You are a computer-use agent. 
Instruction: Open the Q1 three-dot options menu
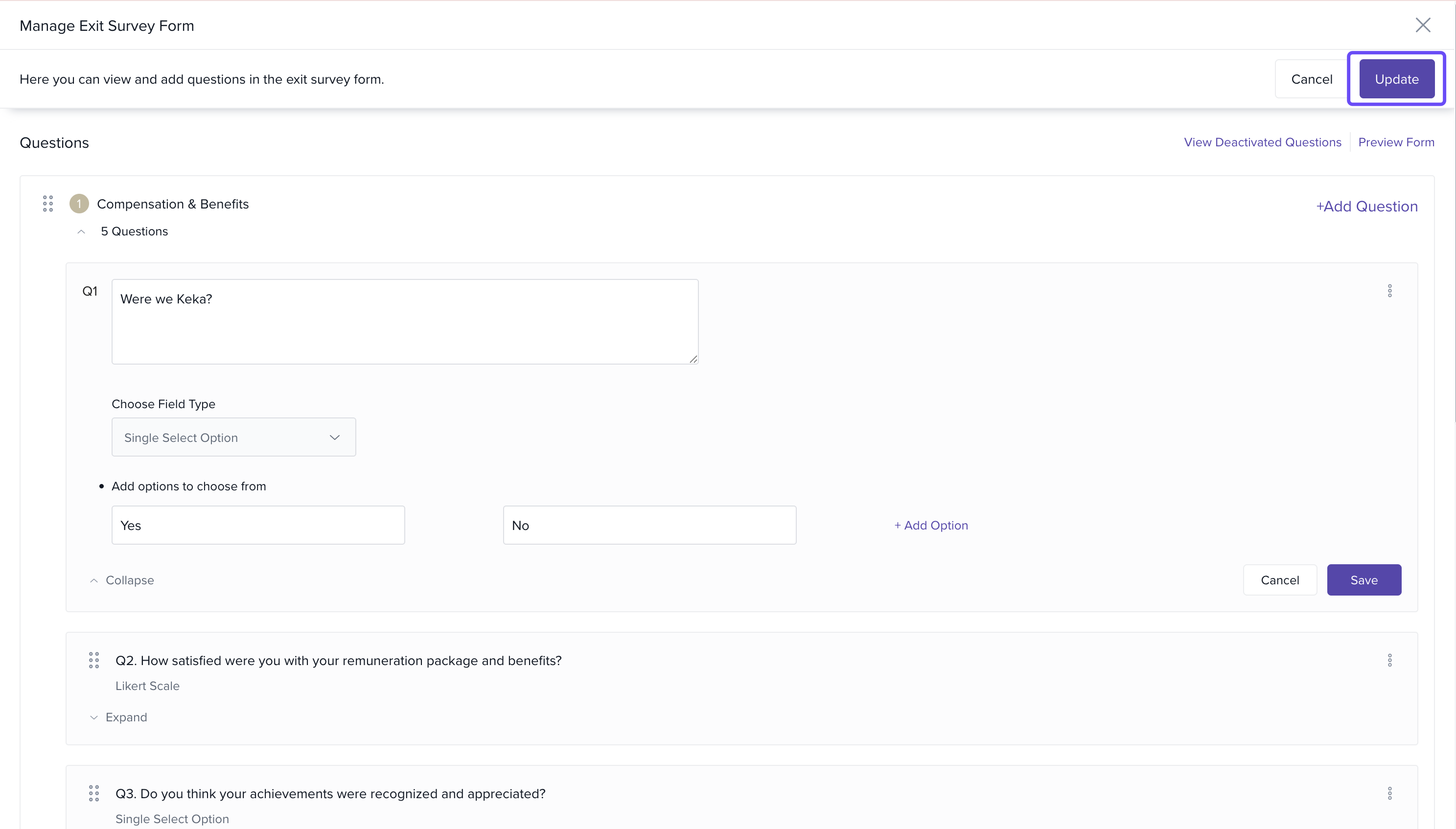click(x=1389, y=291)
